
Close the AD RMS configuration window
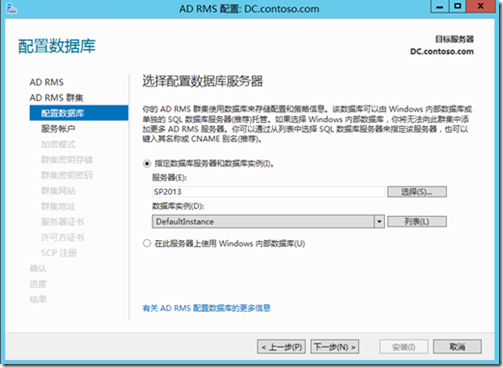click(480, 7)
